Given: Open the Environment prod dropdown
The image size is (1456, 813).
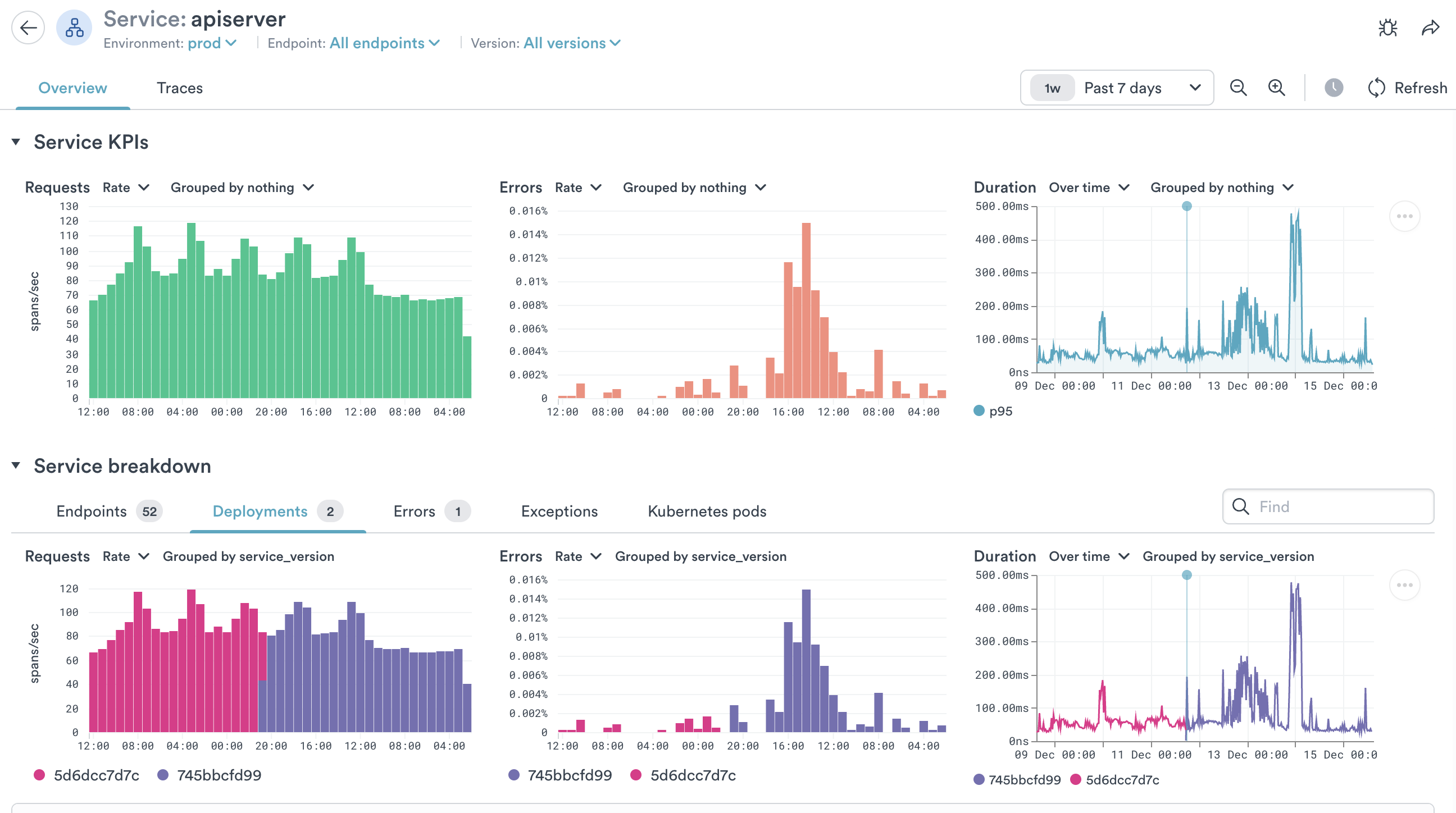Looking at the screenshot, I should [211, 43].
